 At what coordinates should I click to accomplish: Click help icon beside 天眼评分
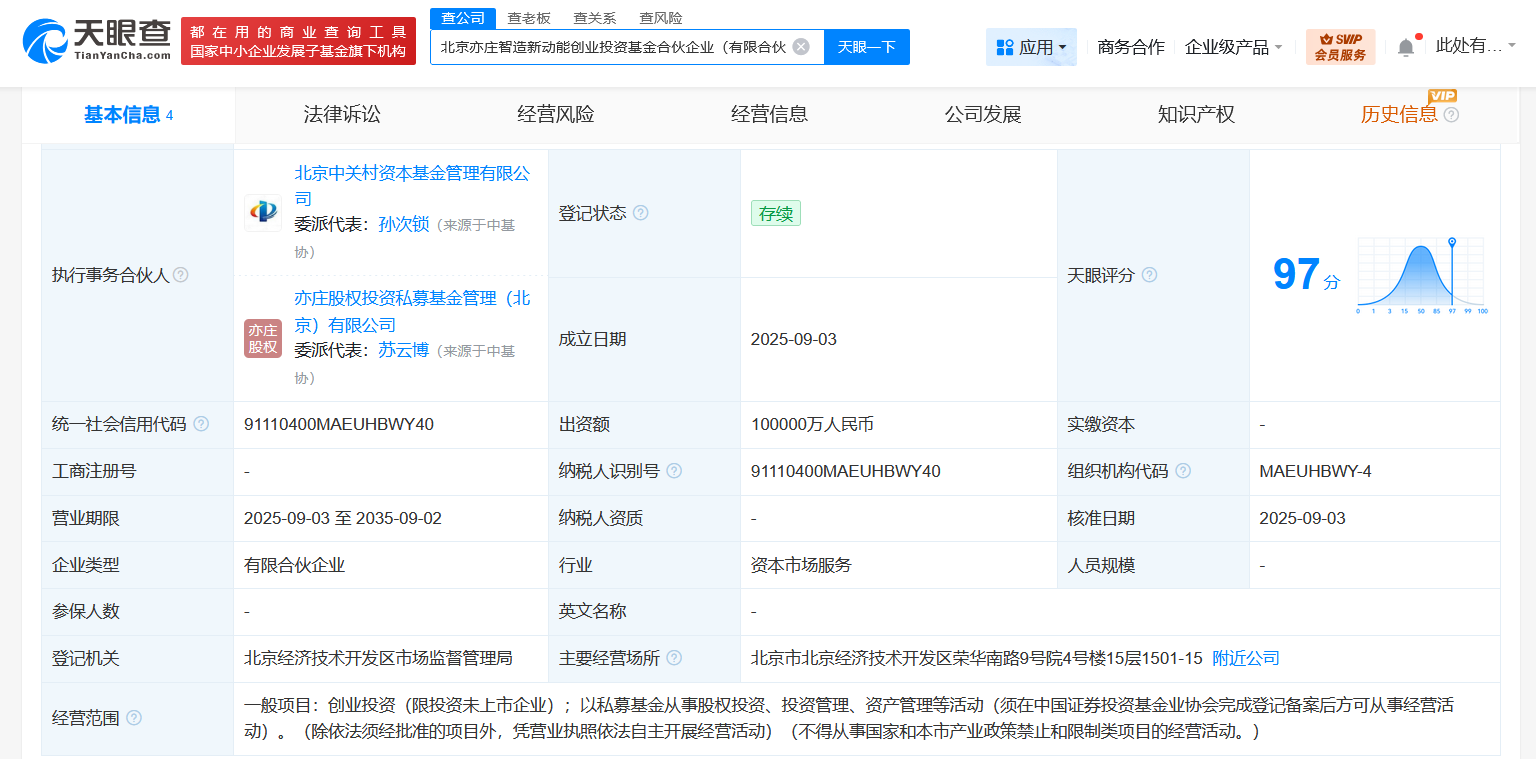[x=1149, y=275]
